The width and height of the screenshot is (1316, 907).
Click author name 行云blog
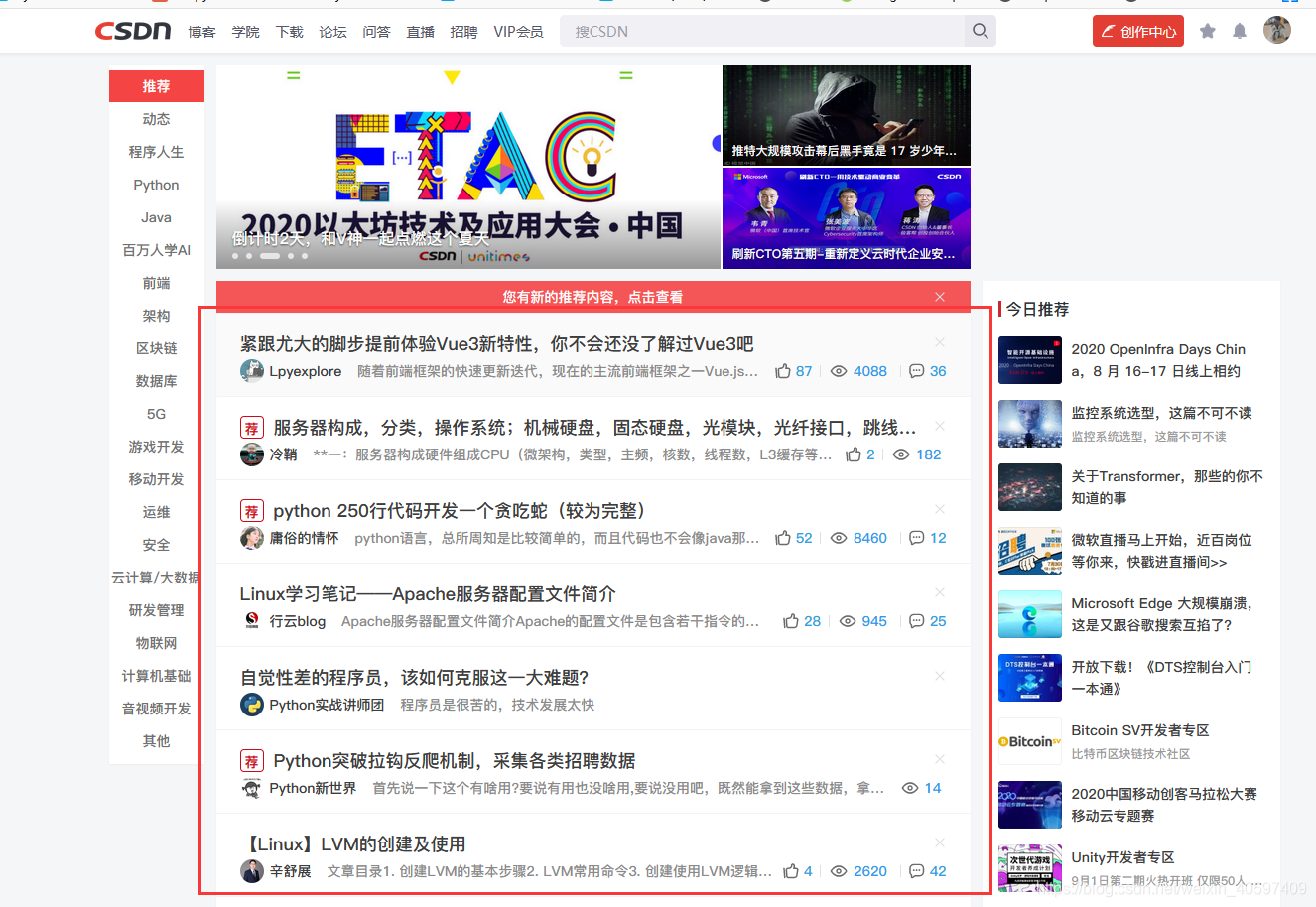(x=298, y=621)
